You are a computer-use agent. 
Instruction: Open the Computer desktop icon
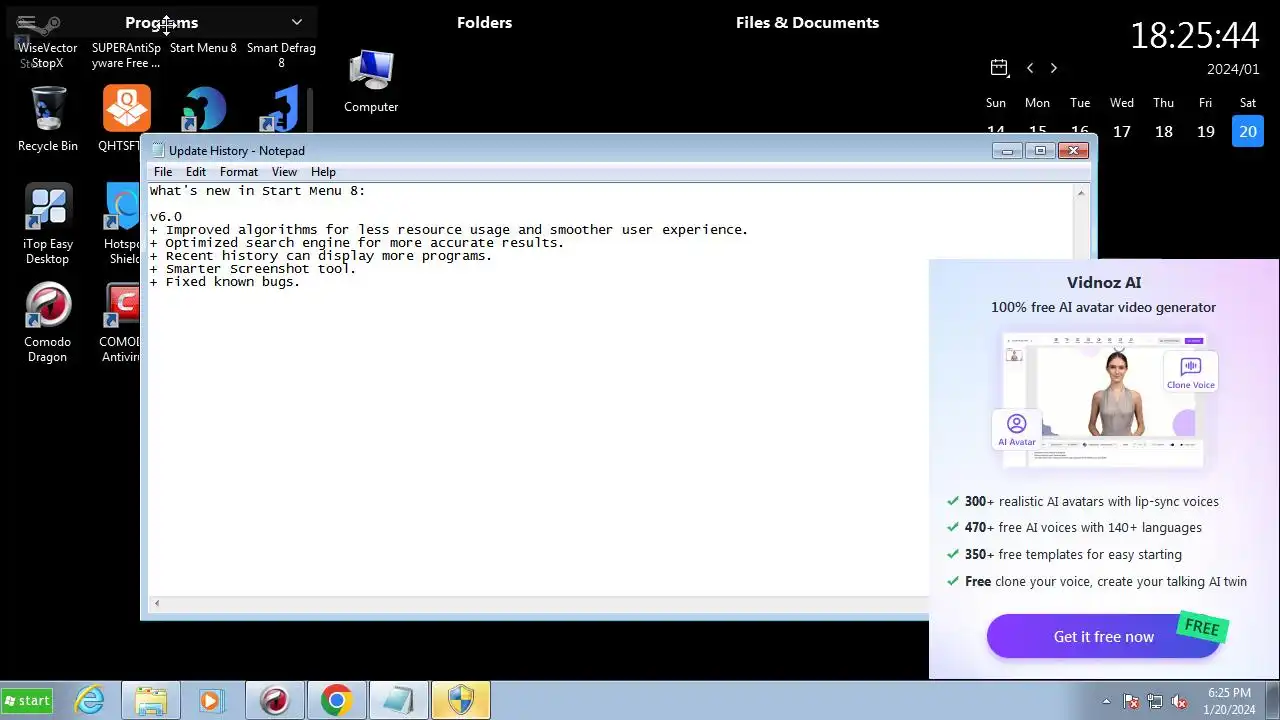[x=371, y=81]
